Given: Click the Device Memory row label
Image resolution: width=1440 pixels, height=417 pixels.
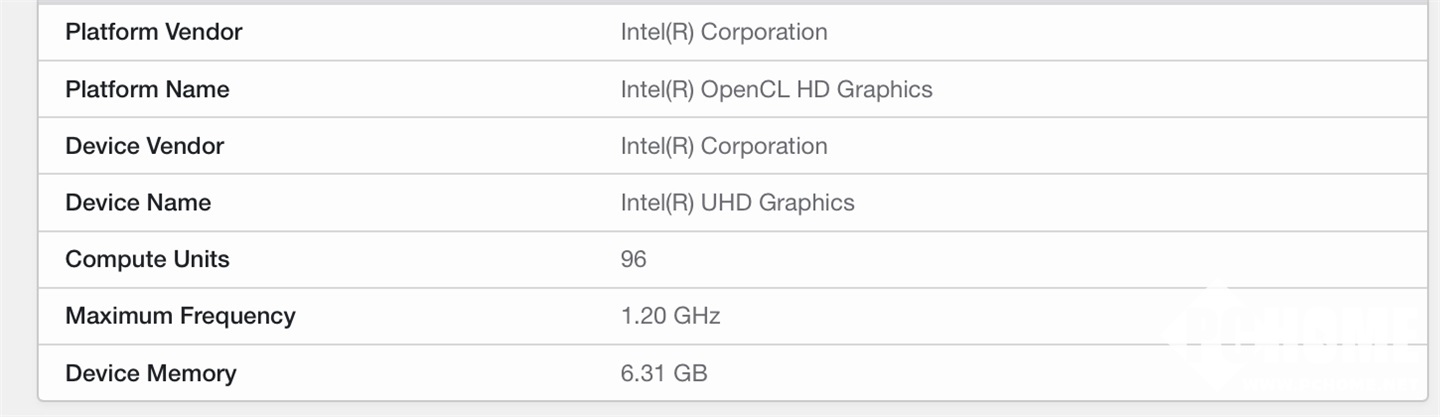Looking at the screenshot, I should tap(150, 373).
